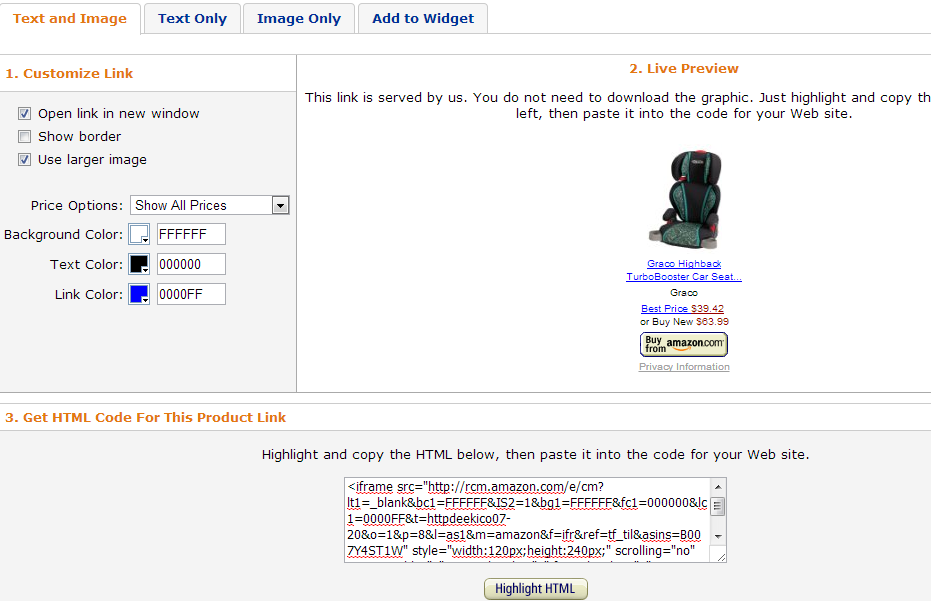Expand the Price Options dropdown
This screenshot has height=601, width=931.
coord(210,205)
